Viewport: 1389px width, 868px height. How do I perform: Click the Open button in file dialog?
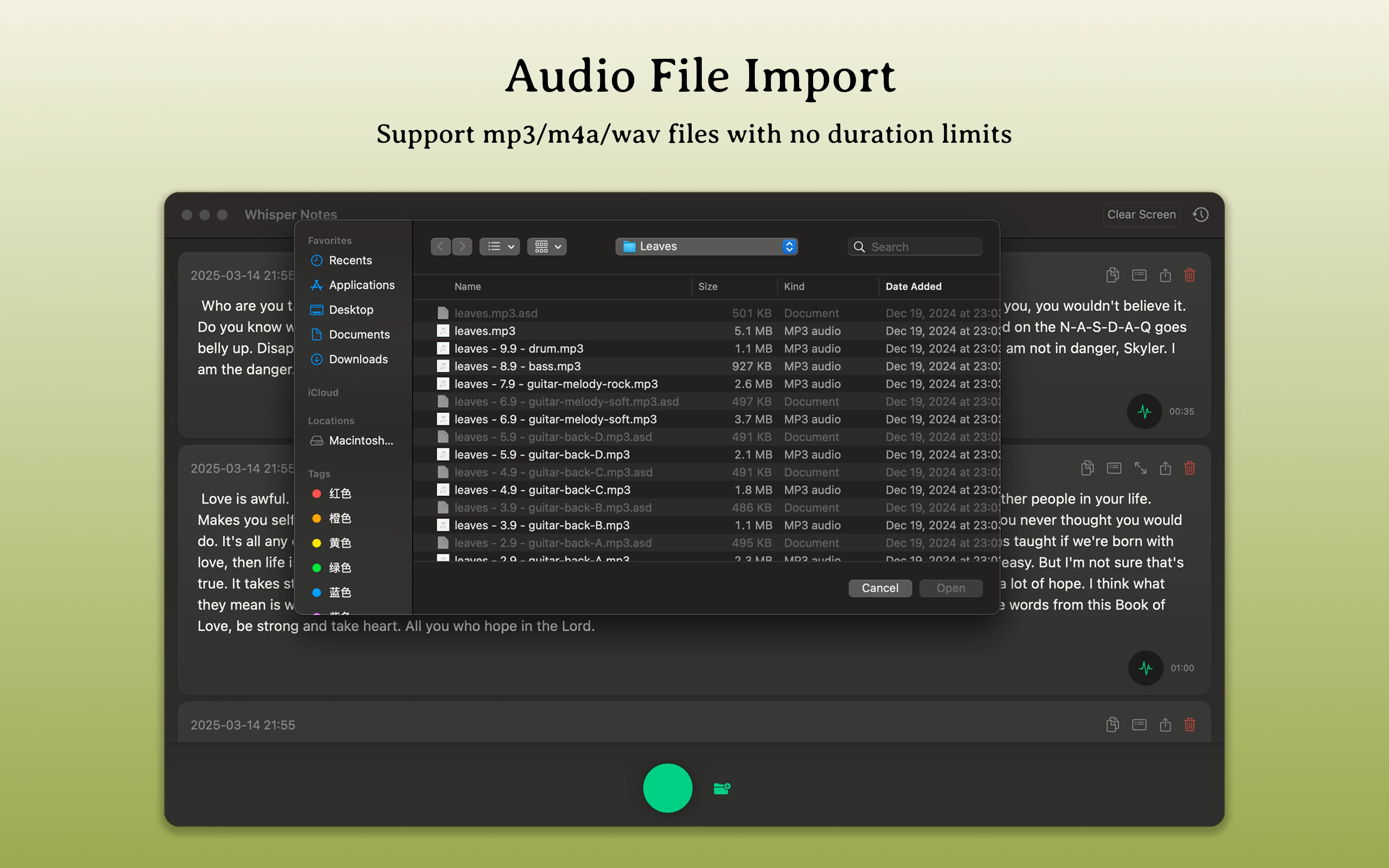951,588
